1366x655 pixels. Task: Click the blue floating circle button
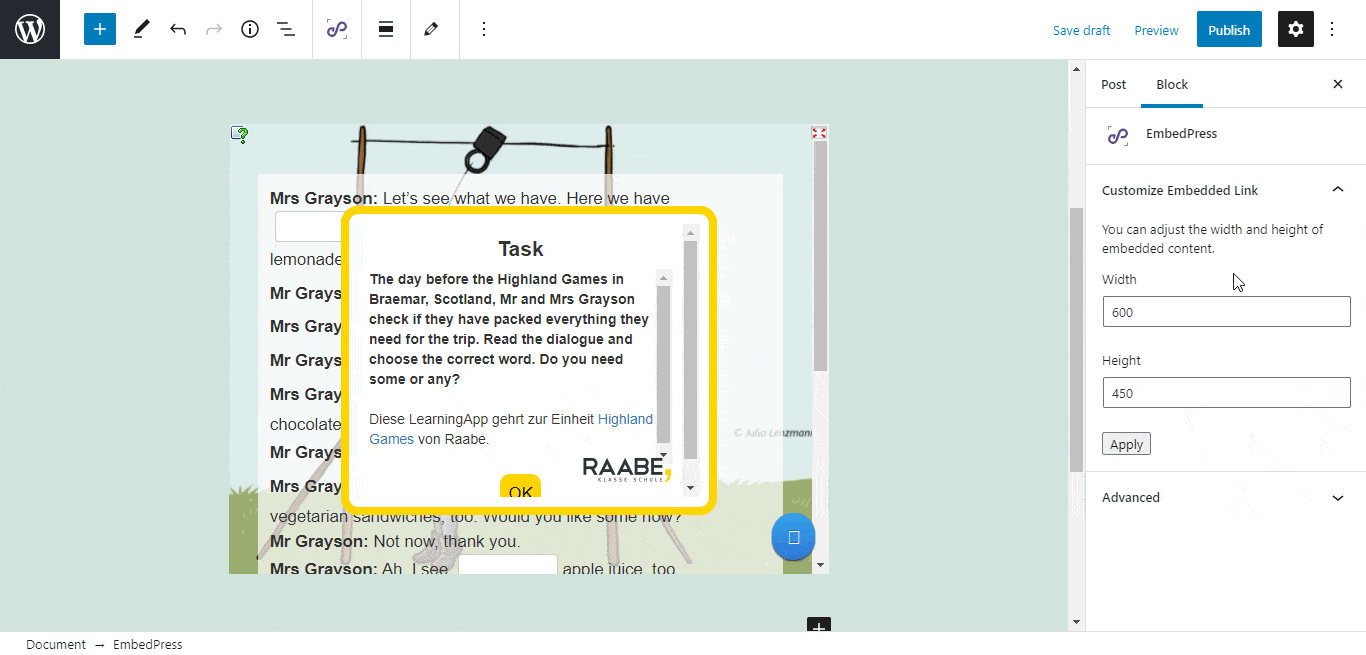794,537
